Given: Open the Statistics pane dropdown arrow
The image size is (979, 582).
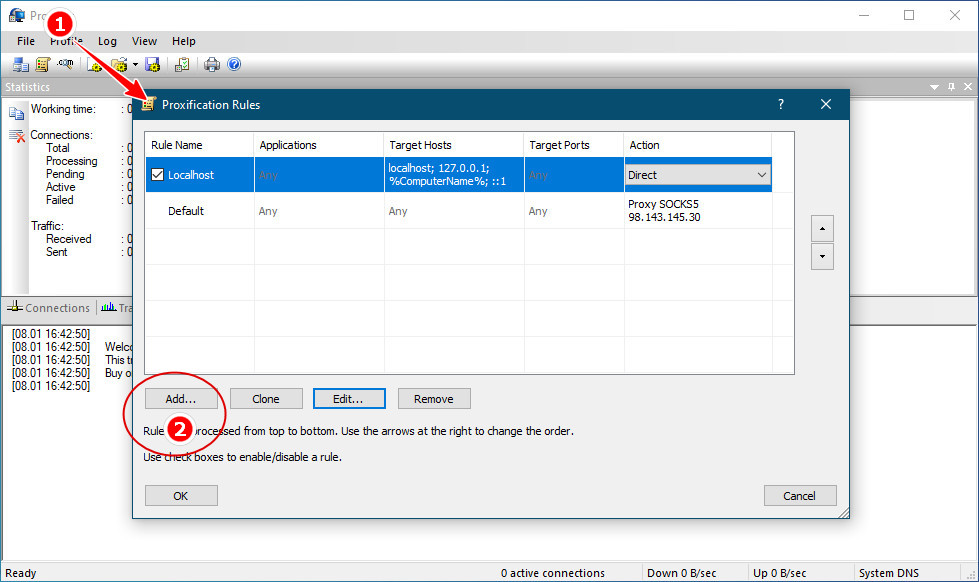Looking at the screenshot, I should tap(934, 87).
